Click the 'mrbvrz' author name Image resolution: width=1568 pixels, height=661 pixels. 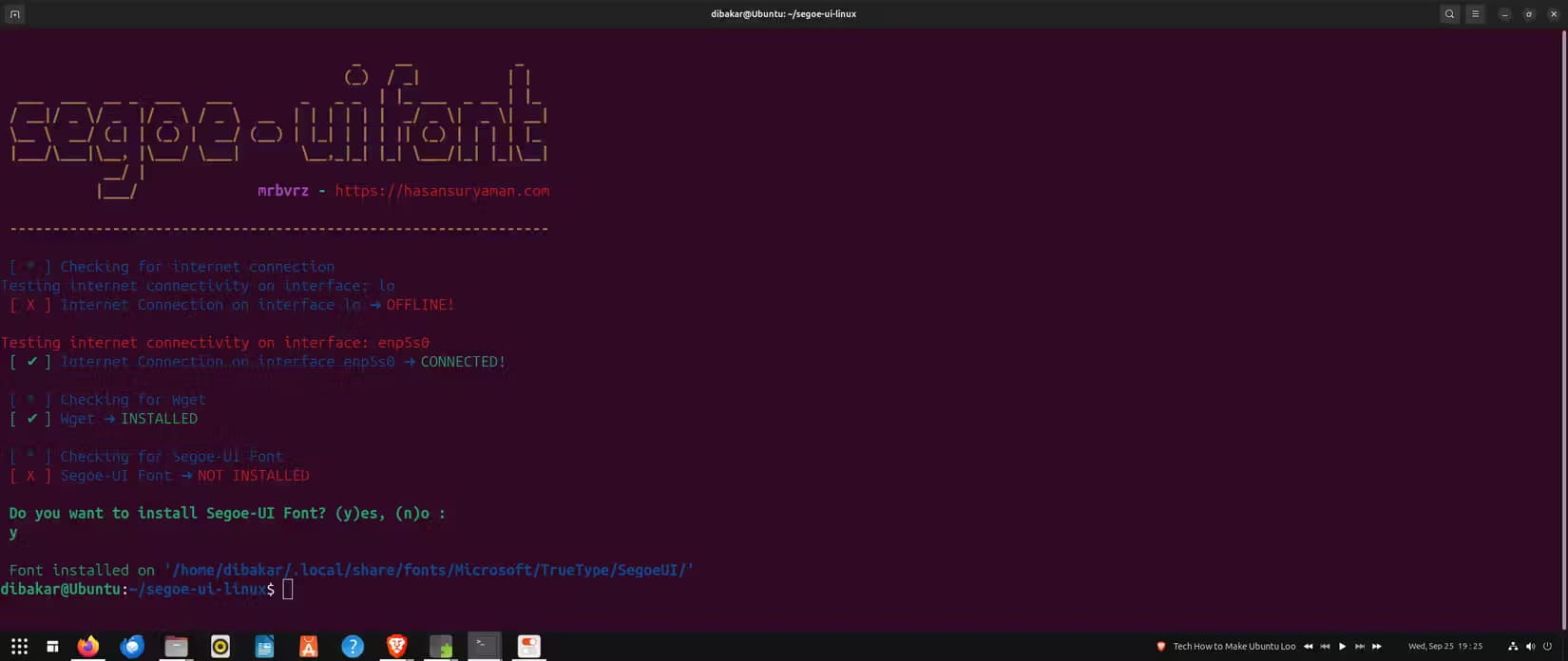(x=283, y=191)
